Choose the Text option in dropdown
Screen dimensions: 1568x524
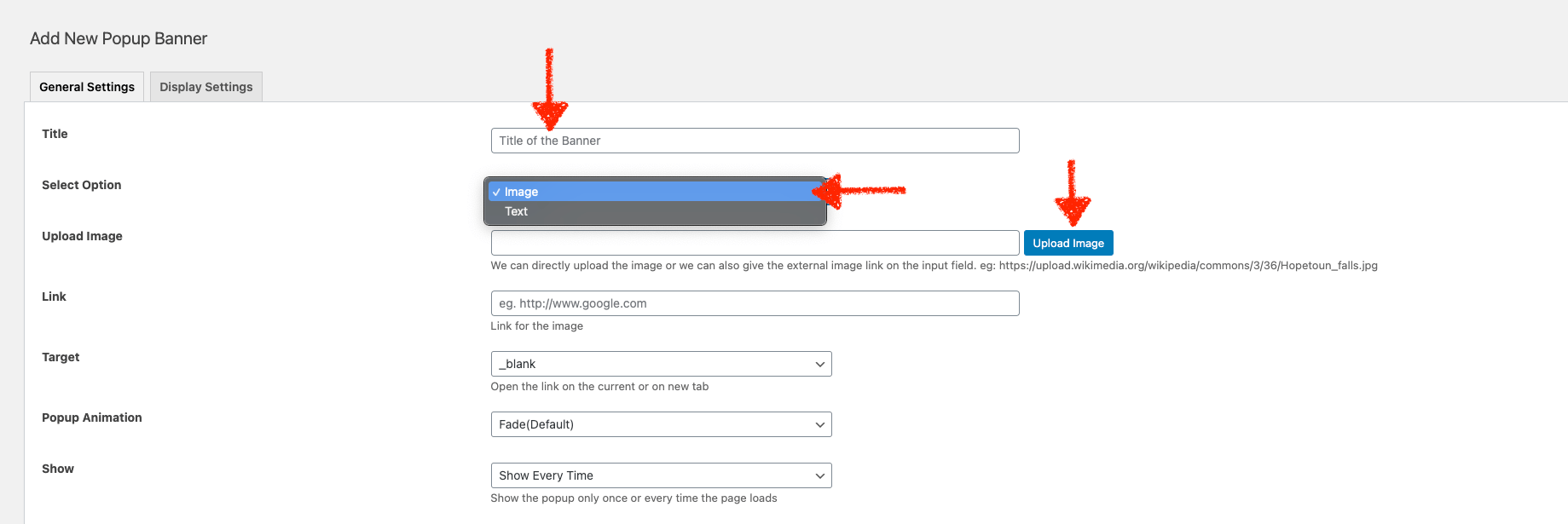655,211
